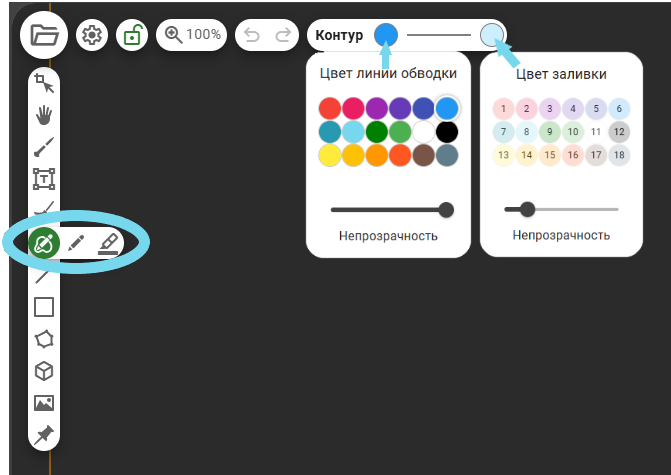Screen dimensions: 671x475
Task: Choose fill color swatch number 12
Action: tap(619, 132)
